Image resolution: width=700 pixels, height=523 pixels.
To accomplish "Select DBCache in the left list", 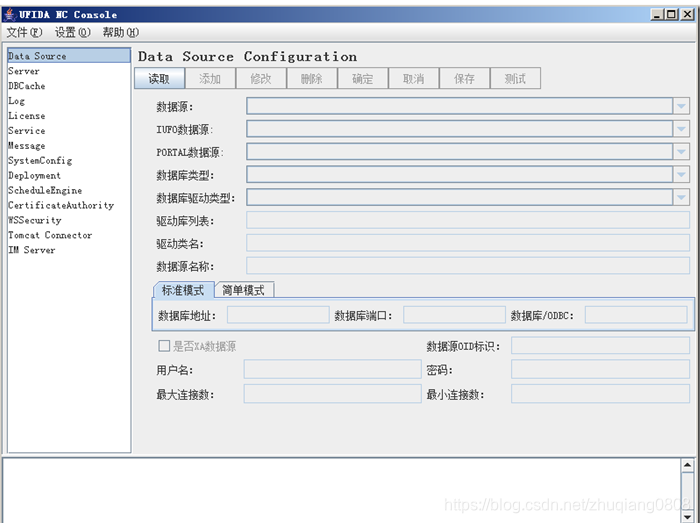I will click(x=69, y=86).
